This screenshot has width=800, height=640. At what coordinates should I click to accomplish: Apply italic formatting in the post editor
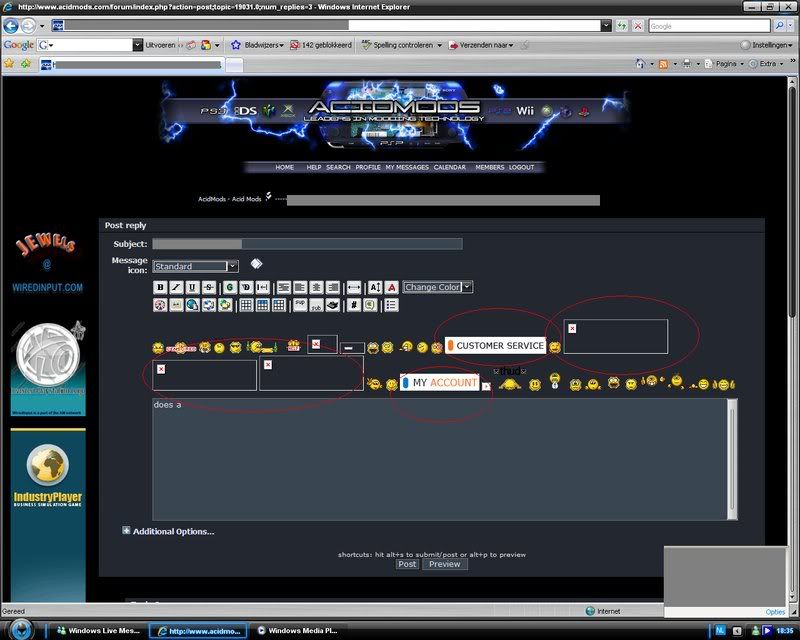176,287
